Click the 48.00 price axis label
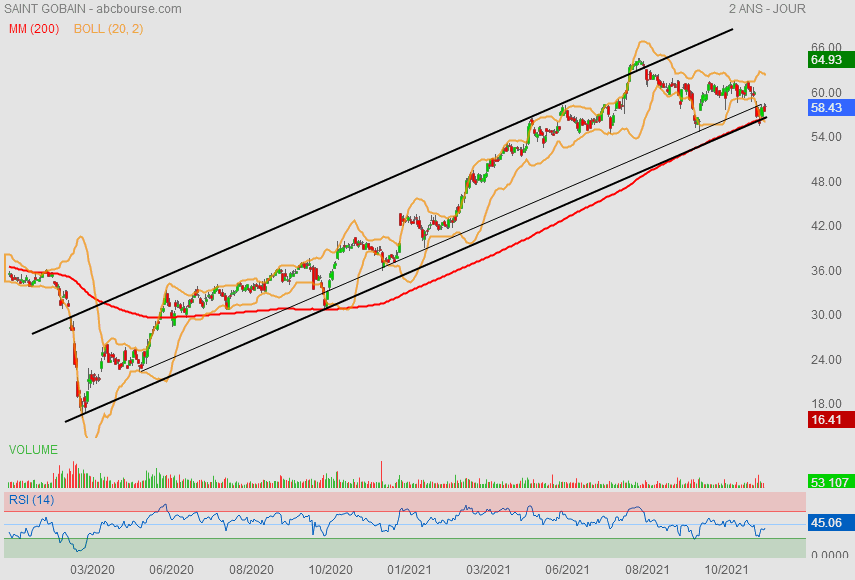Screen dimensions: 855x580 (826, 182)
